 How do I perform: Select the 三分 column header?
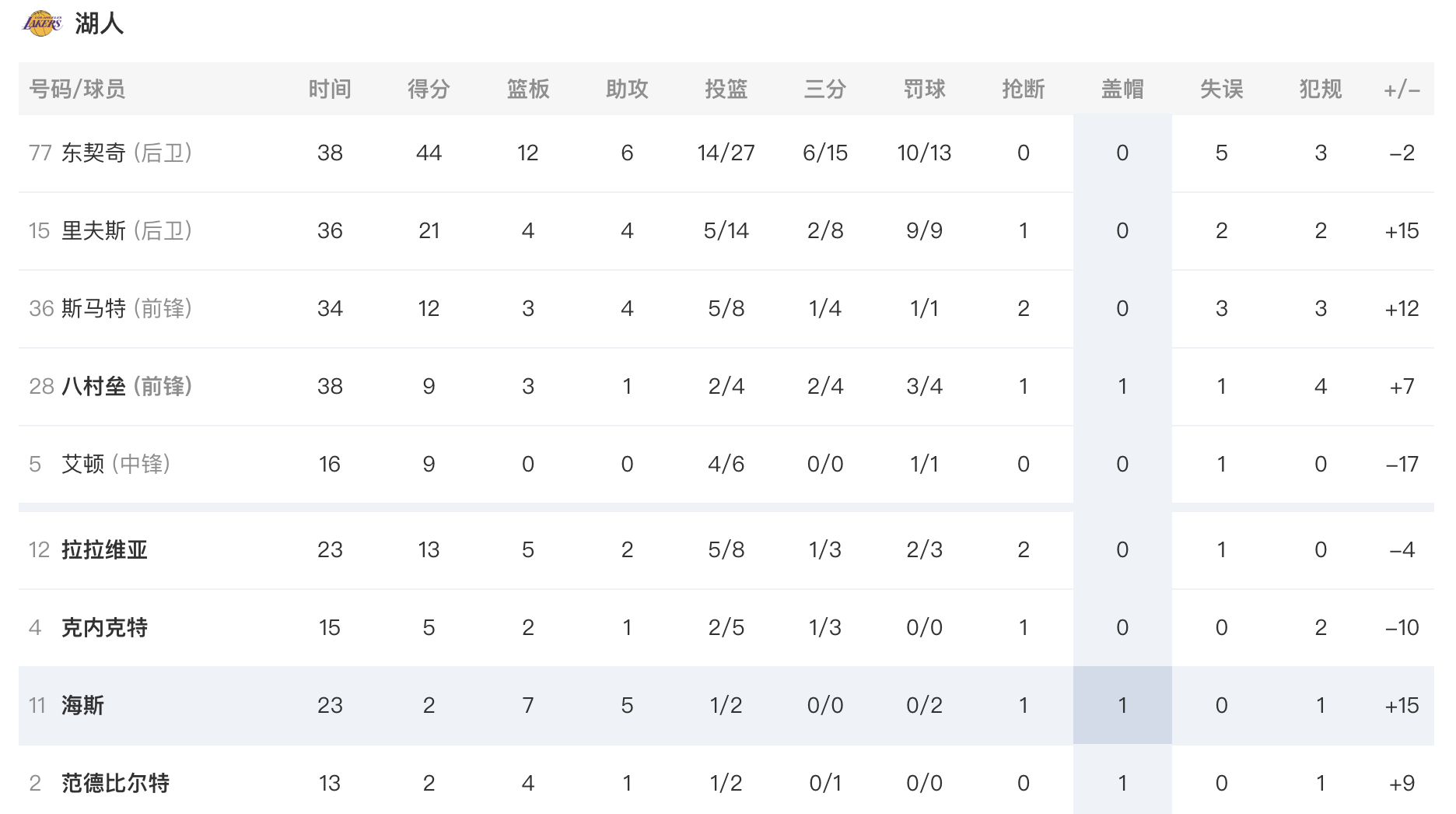click(824, 89)
